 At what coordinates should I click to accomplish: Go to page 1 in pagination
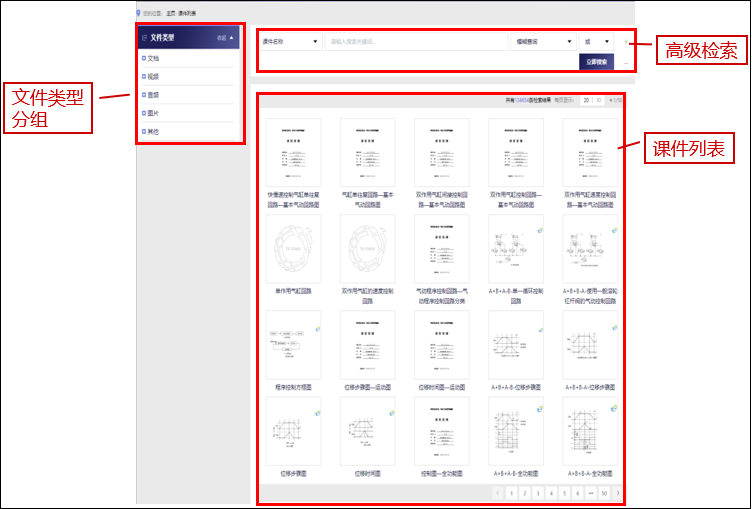pos(511,493)
